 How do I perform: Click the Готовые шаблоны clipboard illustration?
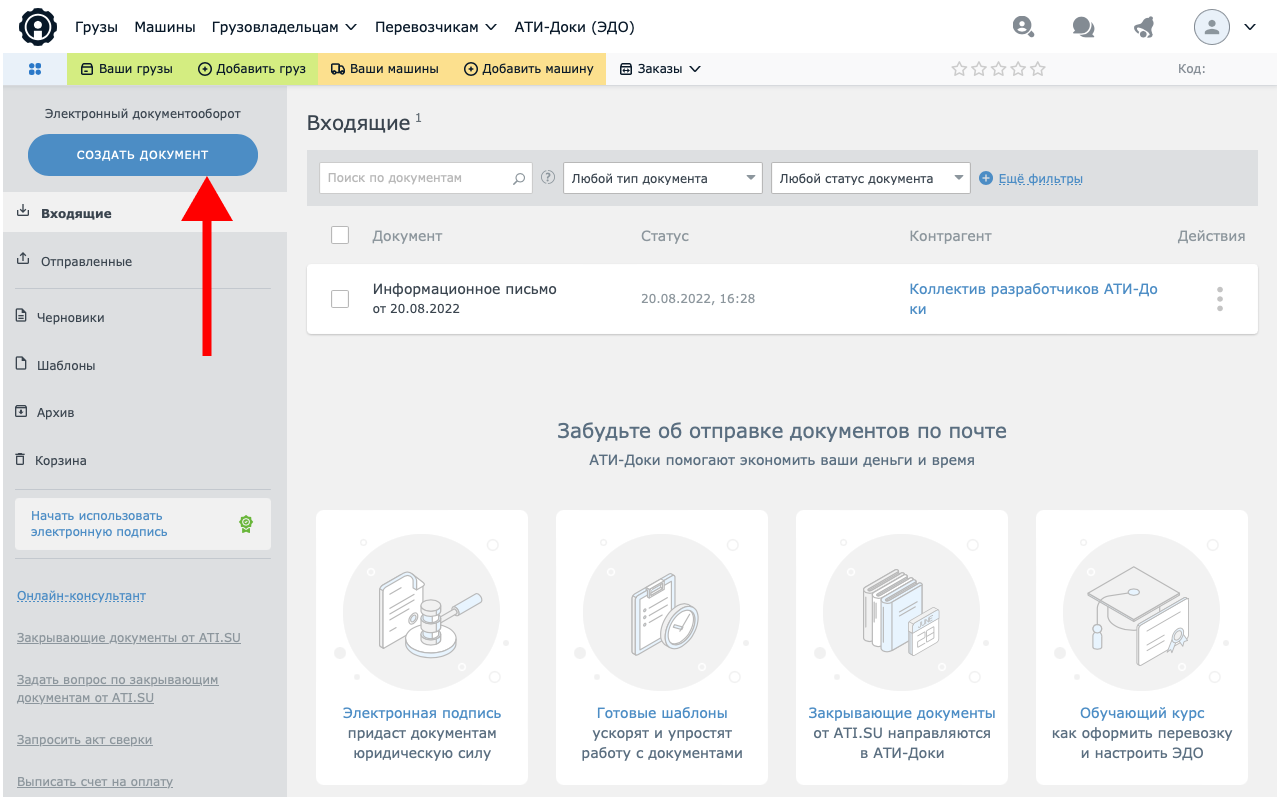coord(662,612)
